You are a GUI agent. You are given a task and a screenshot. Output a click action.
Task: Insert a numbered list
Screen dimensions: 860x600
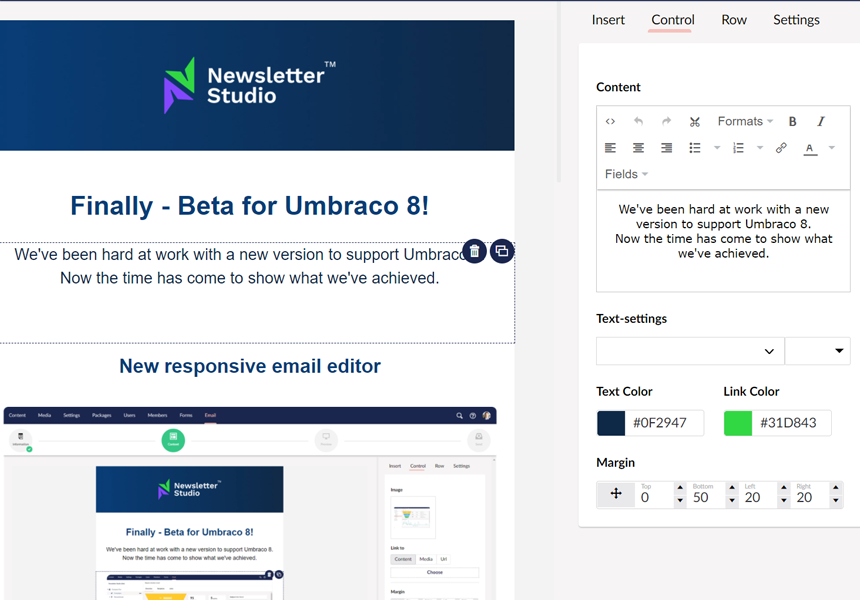pos(738,148)
